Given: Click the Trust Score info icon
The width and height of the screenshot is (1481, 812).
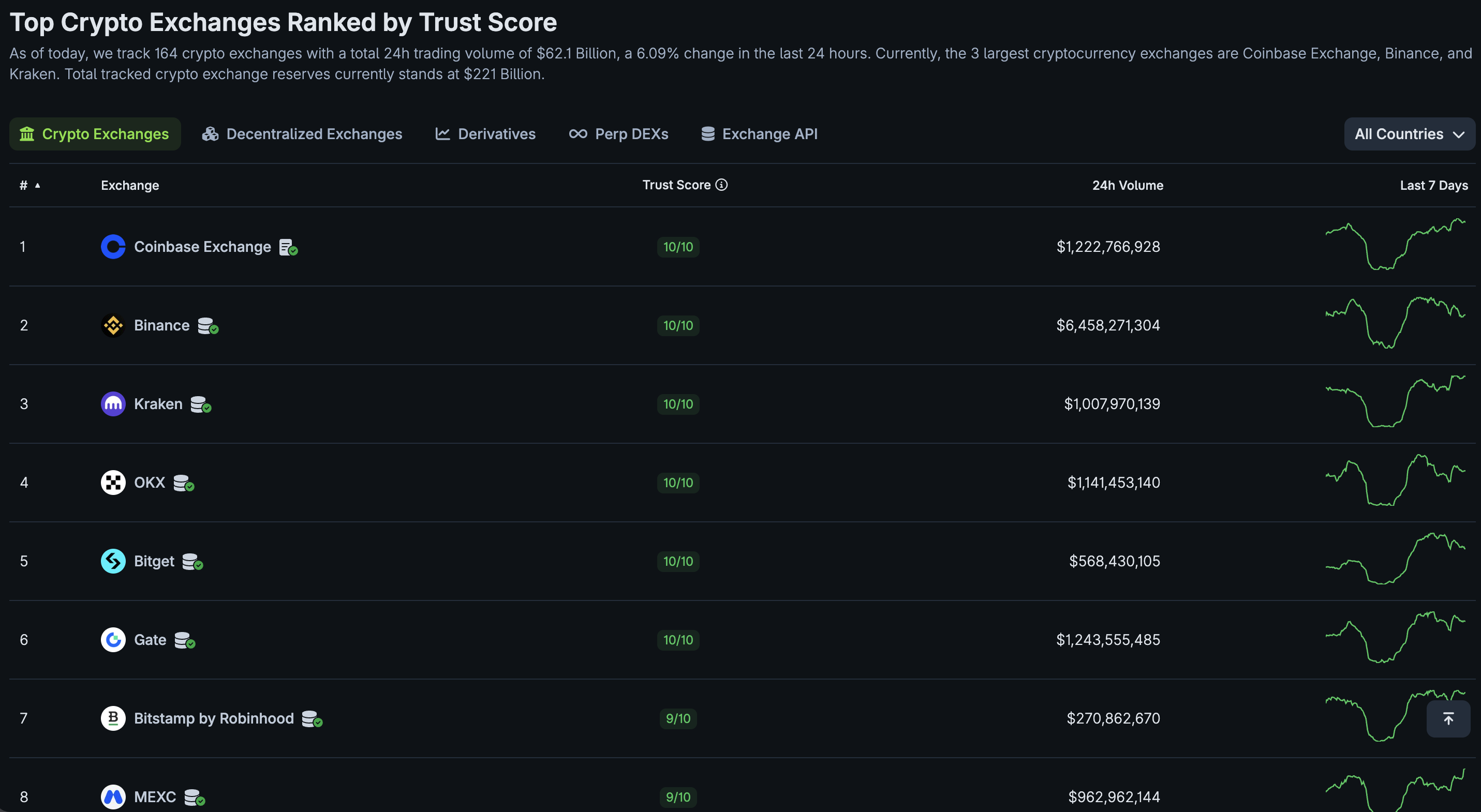Looking at the screenshot, I should point(721,185).
